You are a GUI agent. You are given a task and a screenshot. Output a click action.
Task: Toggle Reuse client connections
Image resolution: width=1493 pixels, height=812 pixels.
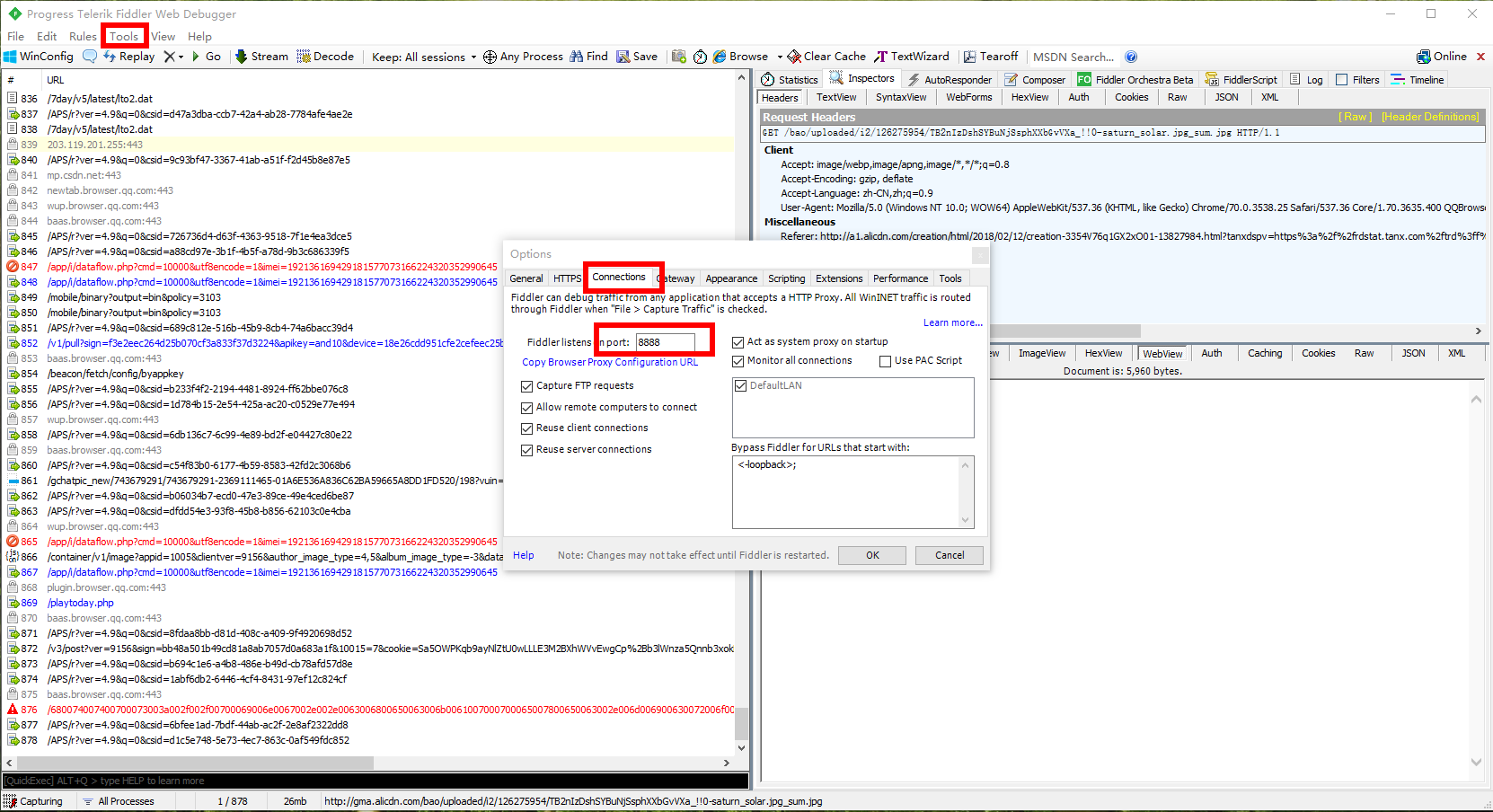point(527,428)
